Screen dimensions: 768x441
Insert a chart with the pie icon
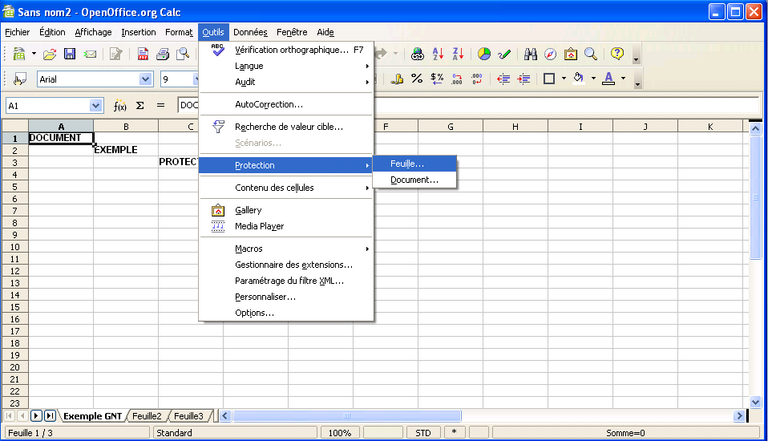coord(484,54)
